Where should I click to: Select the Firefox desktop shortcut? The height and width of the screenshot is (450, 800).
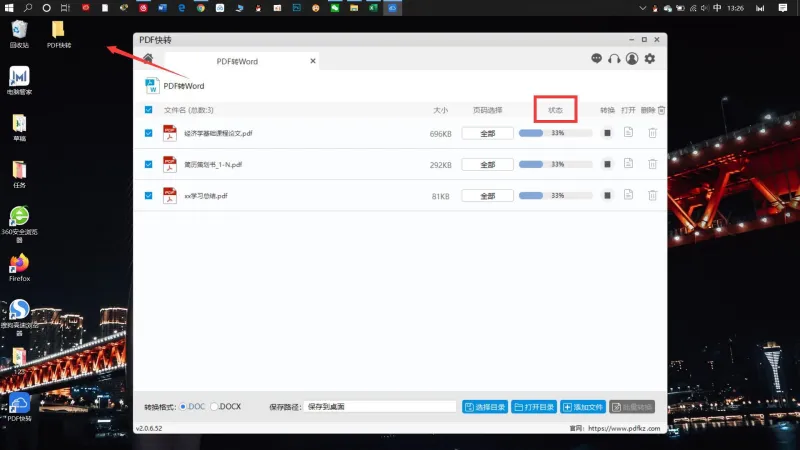pyautogui.click(x=19, y=267)
